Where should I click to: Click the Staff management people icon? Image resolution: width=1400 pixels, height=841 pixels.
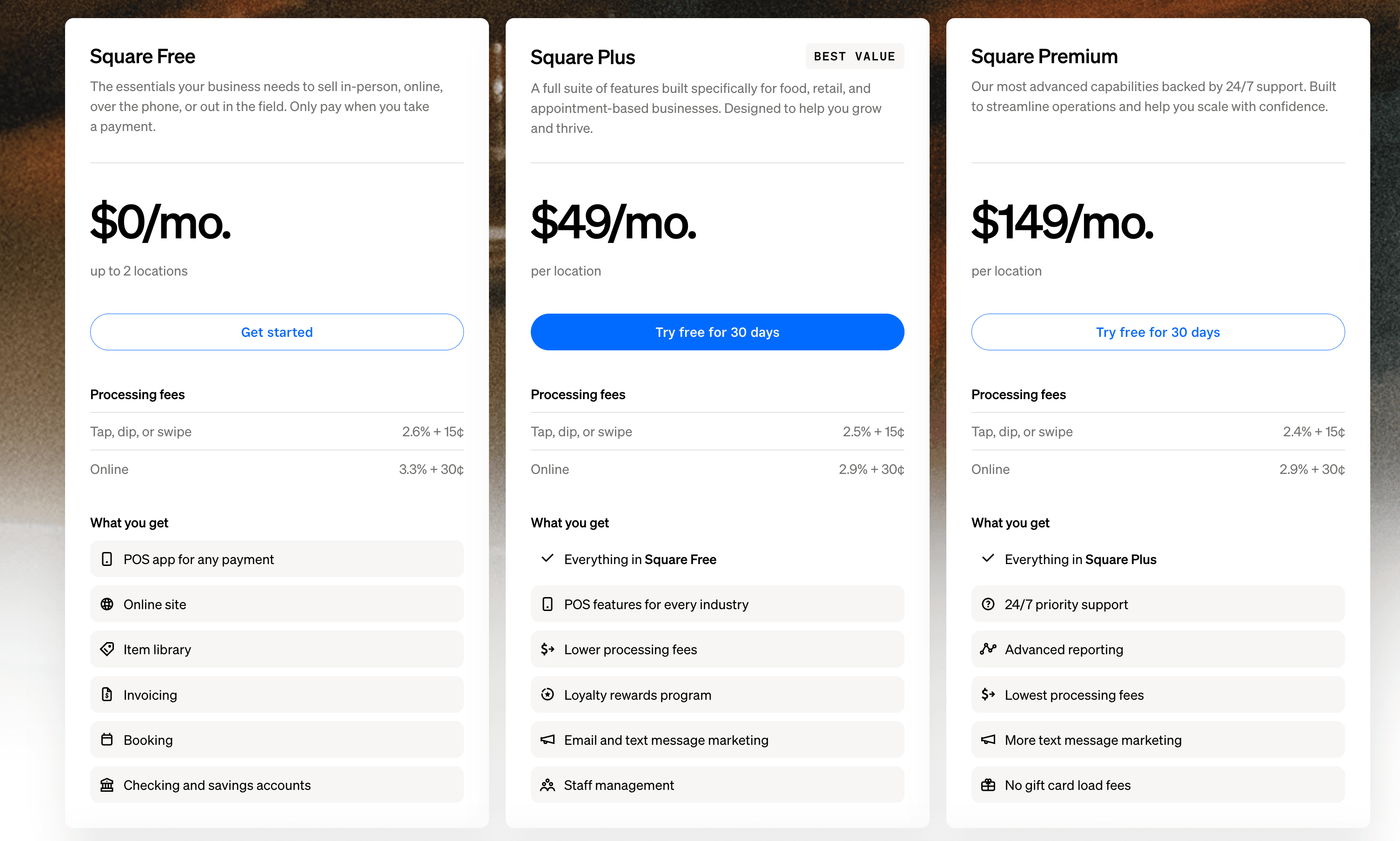click(547, 785)
